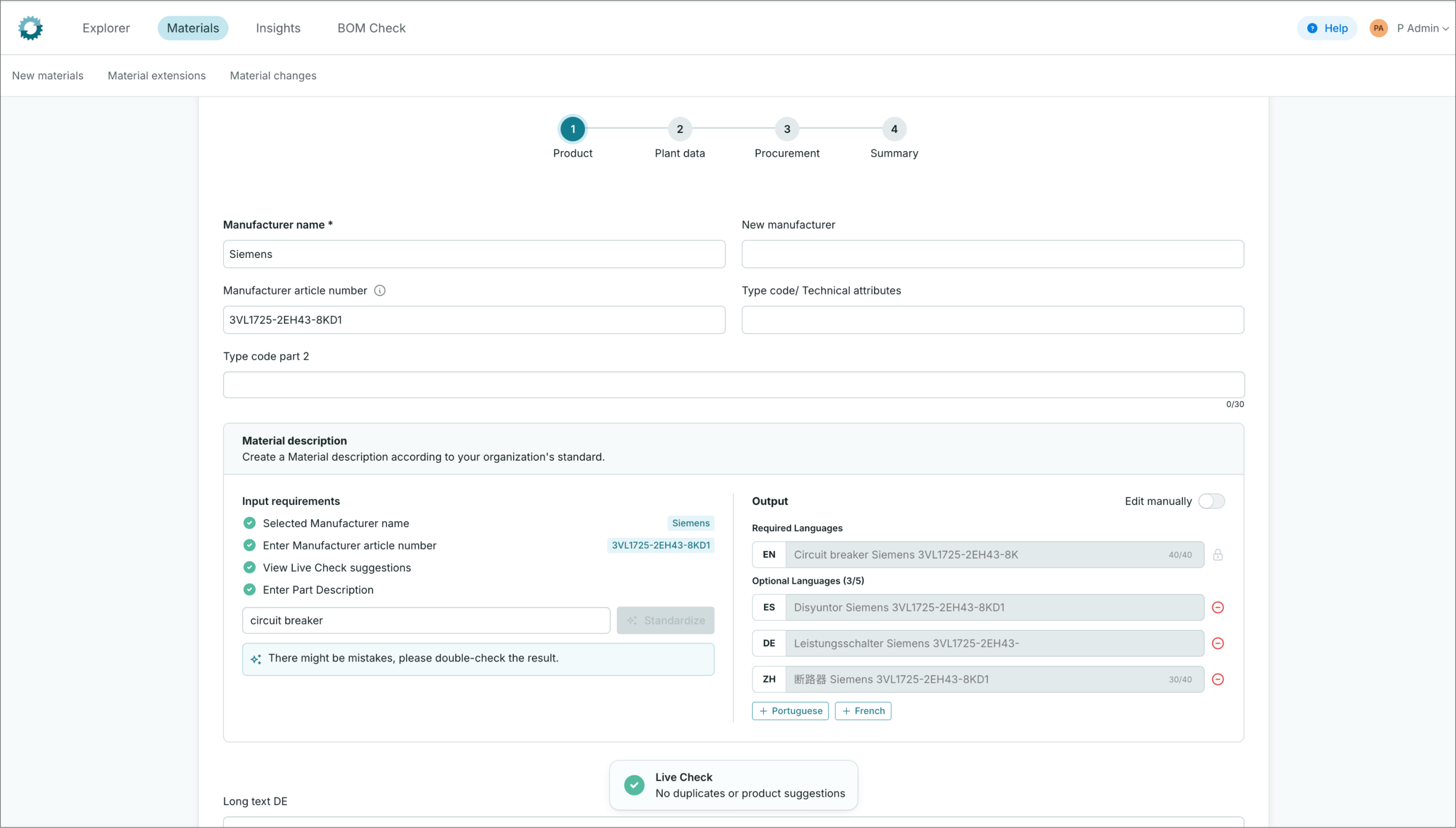Remove the ZH optional language
Image resolution: width=1456 pixels, height=828 pixels.
(1217, 679)
